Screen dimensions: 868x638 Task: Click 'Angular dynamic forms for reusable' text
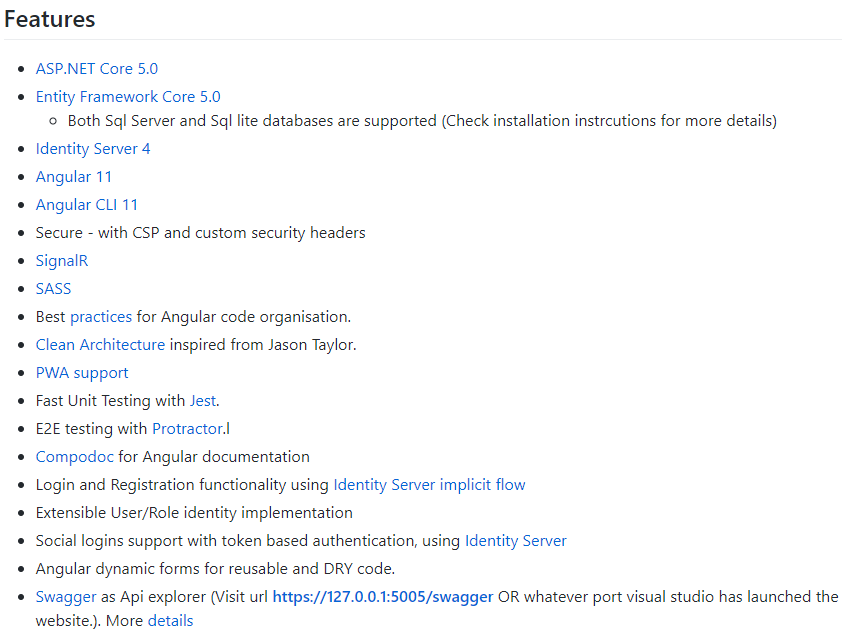tap(215, 569)
